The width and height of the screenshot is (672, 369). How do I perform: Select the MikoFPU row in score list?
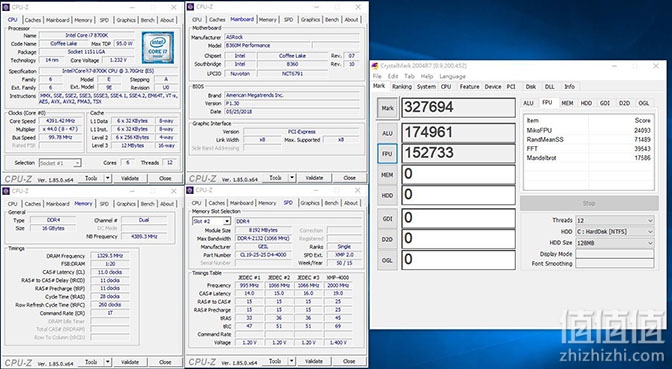(x=588, y=130)
